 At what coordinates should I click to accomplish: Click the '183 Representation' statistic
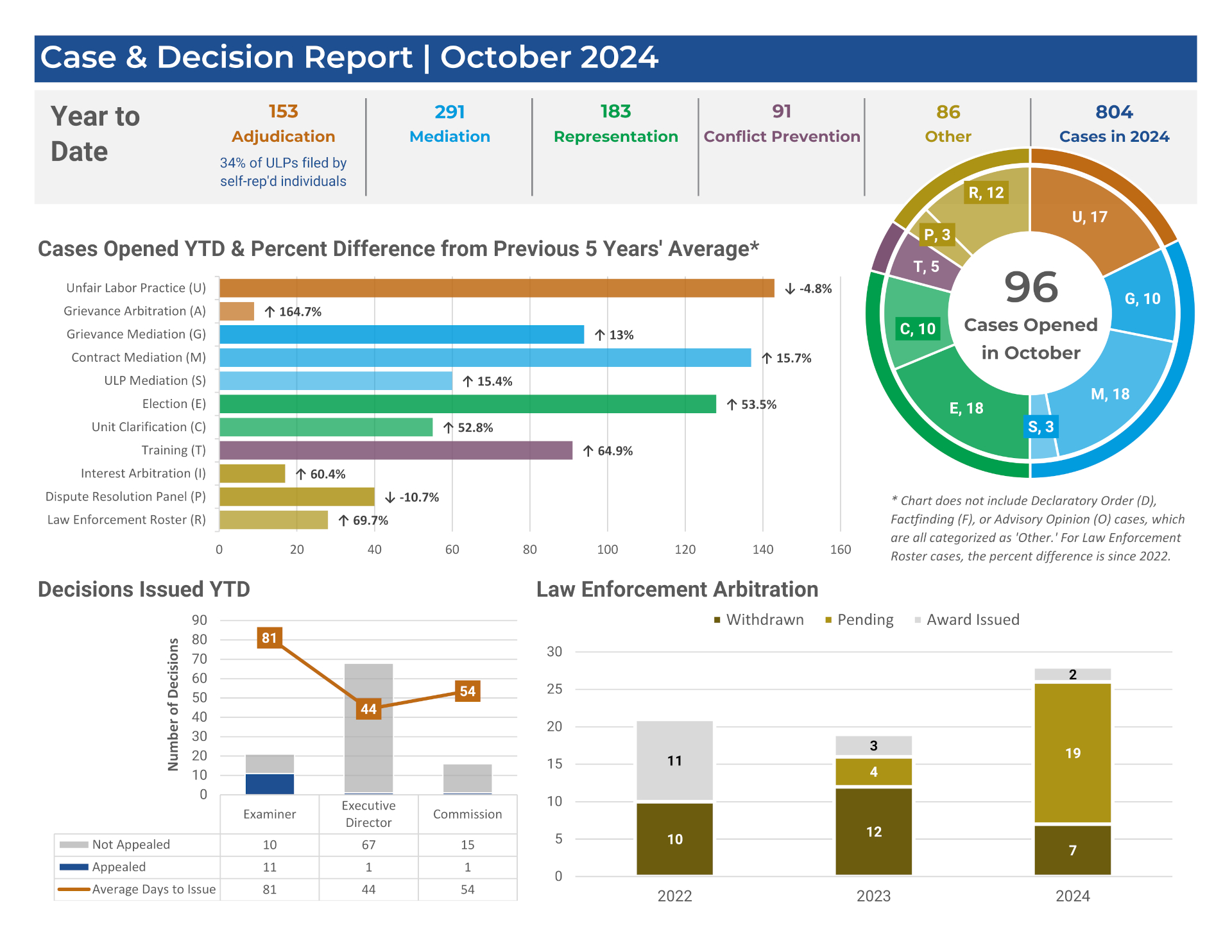(x=615, y=124)
